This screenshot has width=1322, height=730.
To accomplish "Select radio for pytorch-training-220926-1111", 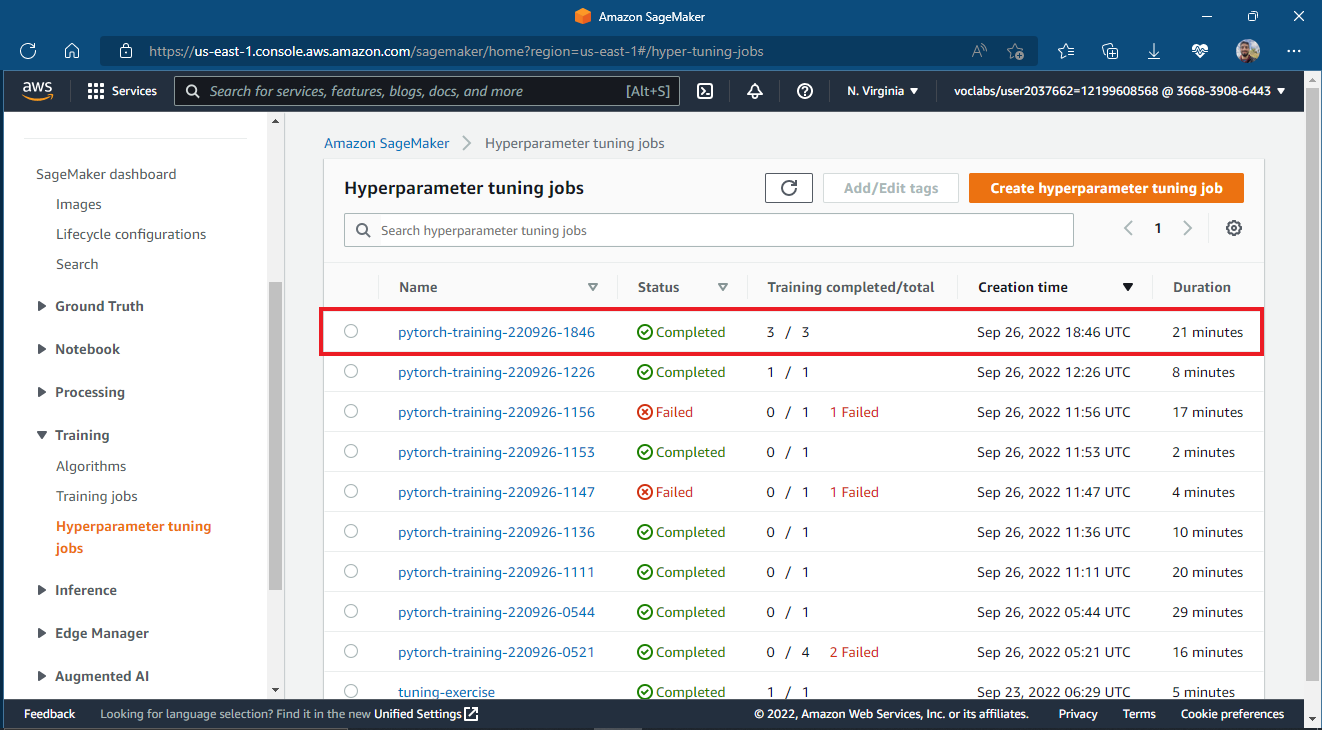I will pos(351,571).
